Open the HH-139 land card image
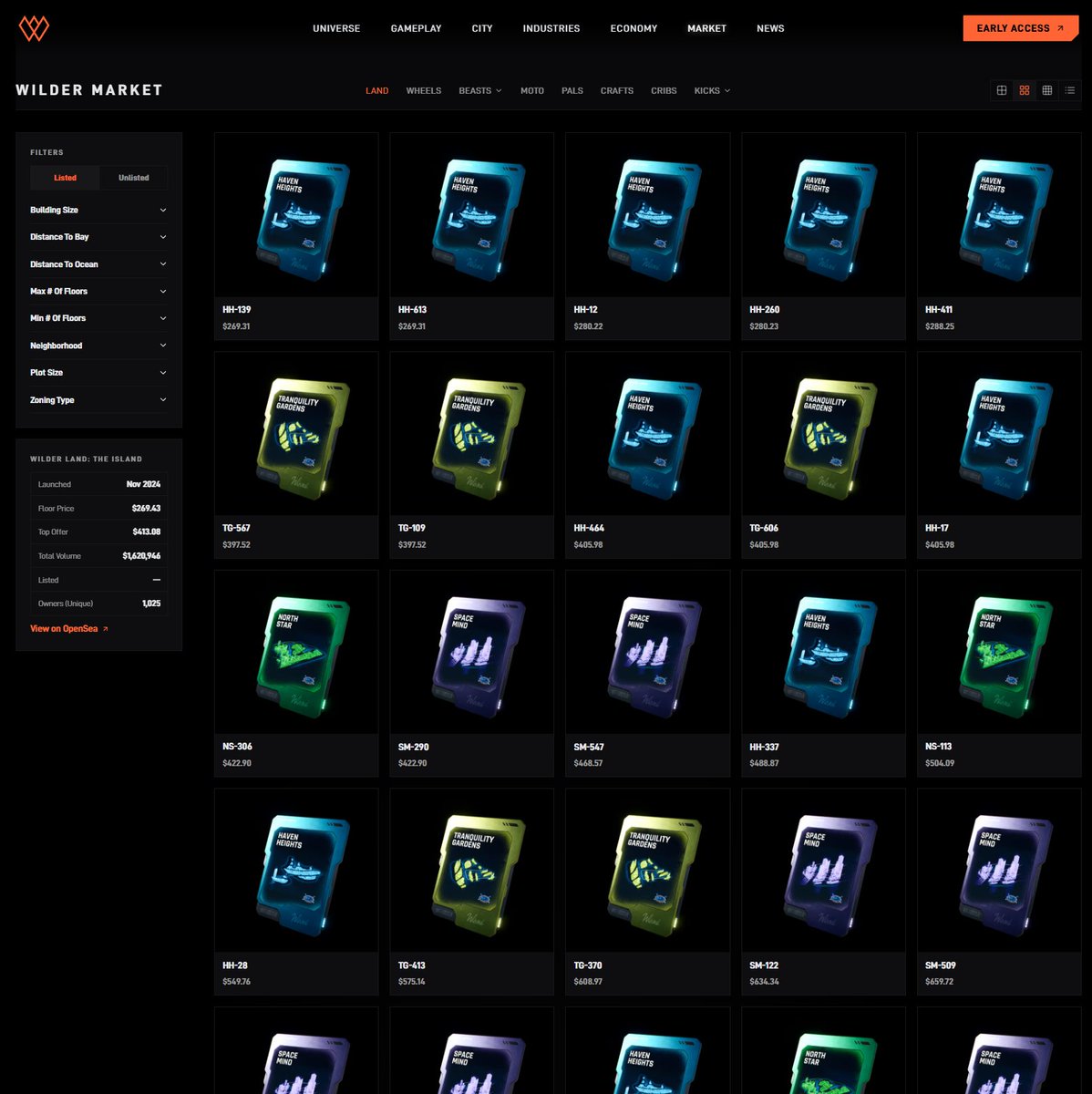 click(x=296, y=215)
